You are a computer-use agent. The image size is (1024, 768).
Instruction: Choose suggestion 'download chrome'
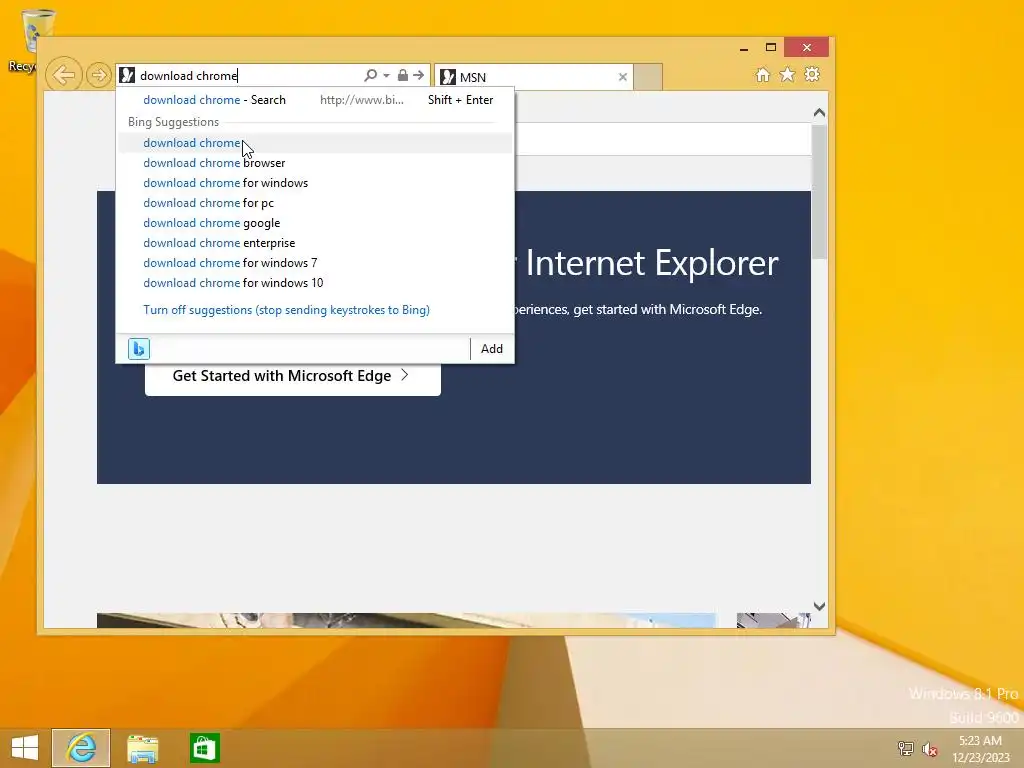click(x=315, y=143)
